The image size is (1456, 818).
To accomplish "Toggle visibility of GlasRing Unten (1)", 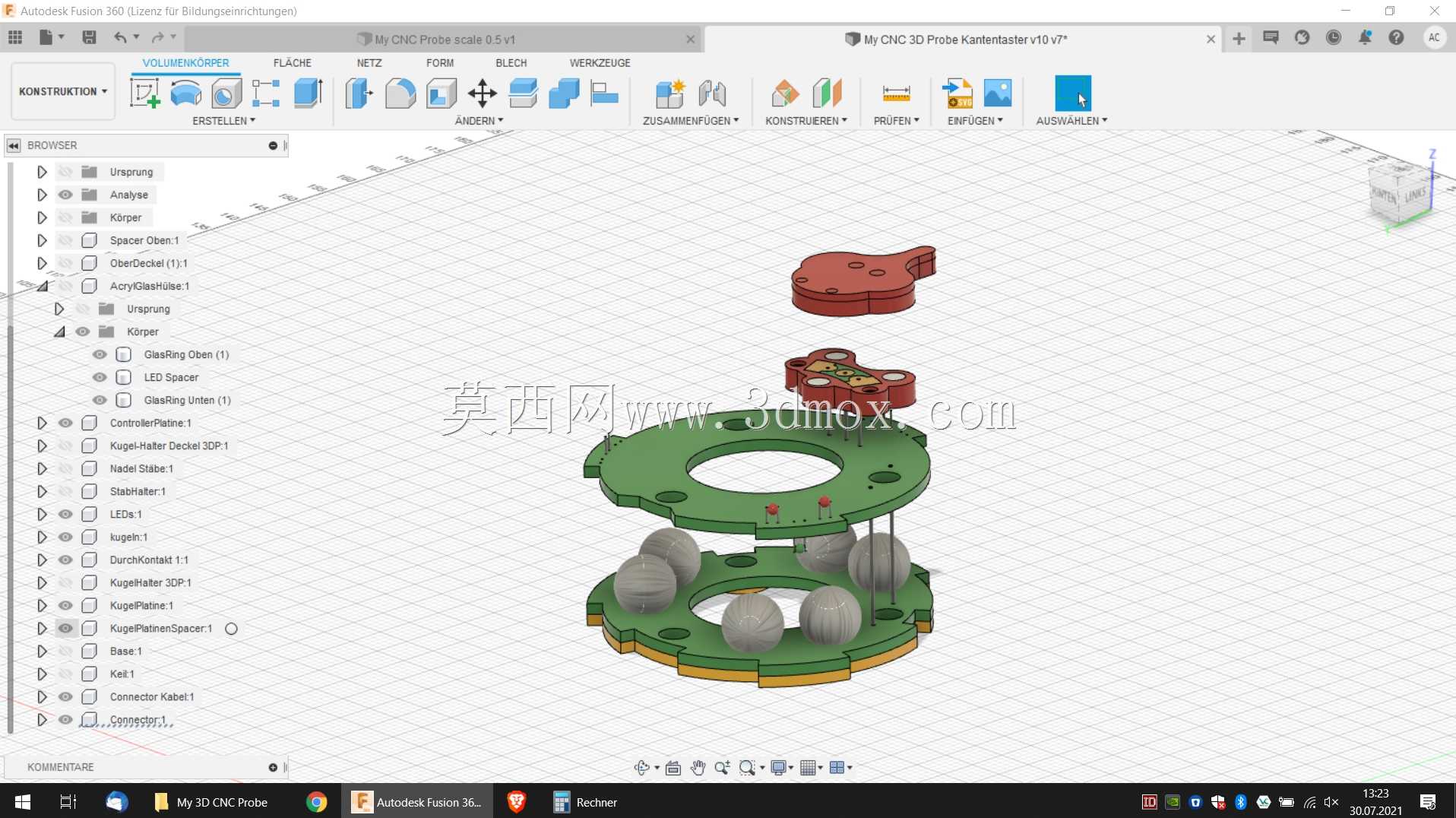I will click(100, 400).
